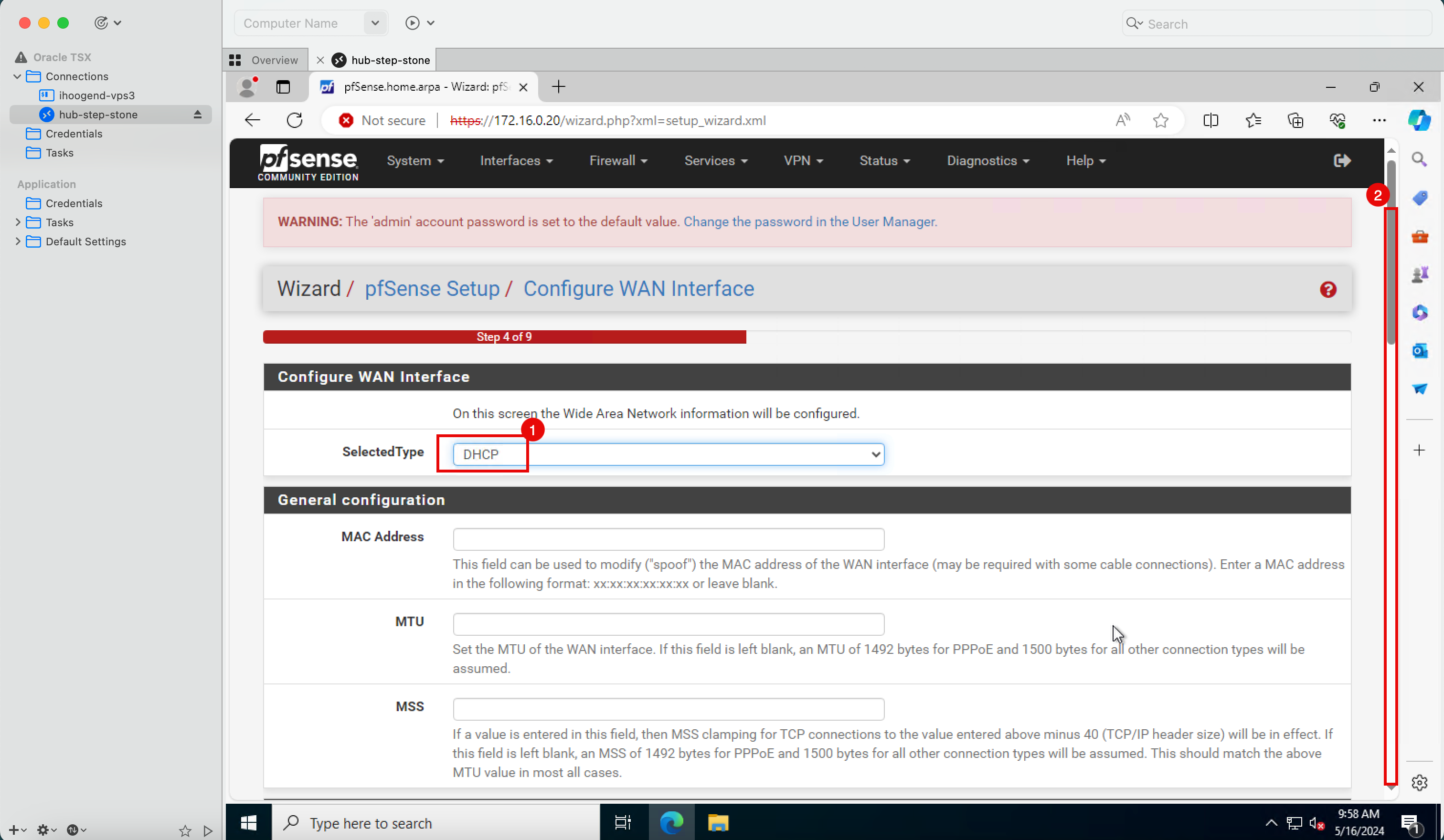Open the SelectedType DHCP dropdown

pos(668,454)
